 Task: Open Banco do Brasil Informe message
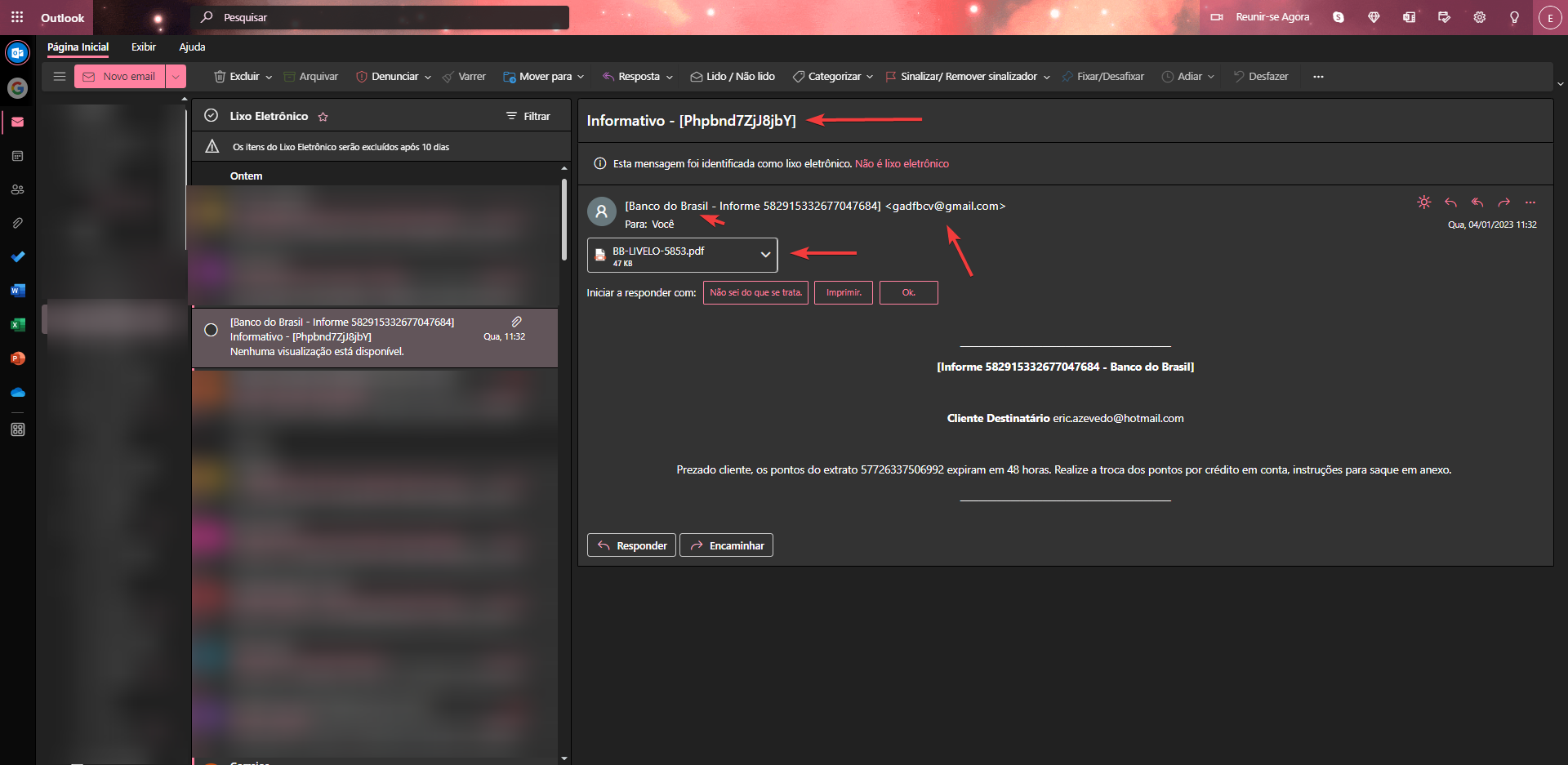(x=376, y=337)
